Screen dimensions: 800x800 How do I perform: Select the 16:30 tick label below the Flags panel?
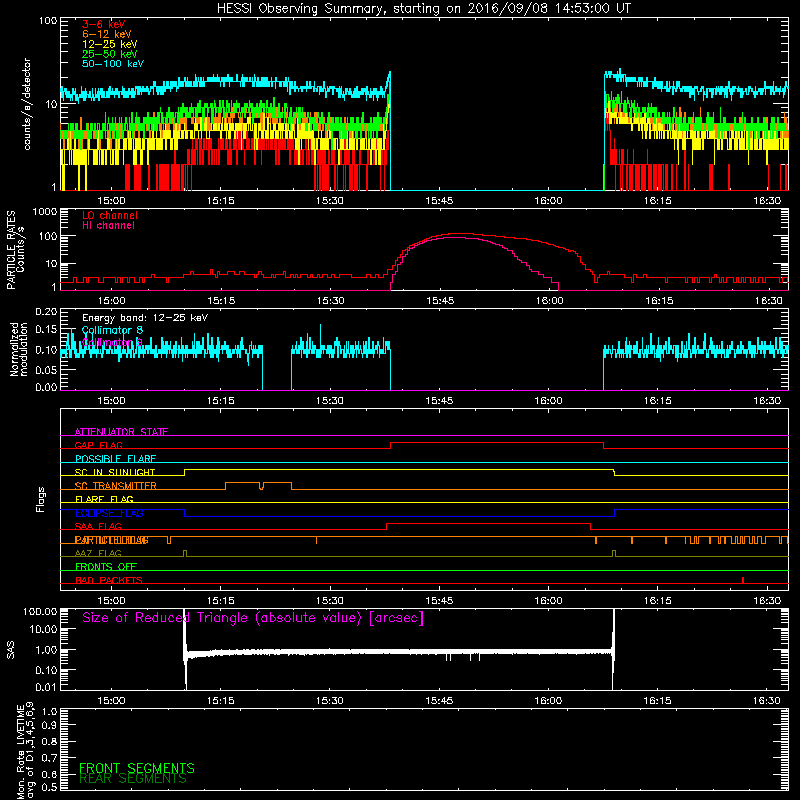(767, 601)
